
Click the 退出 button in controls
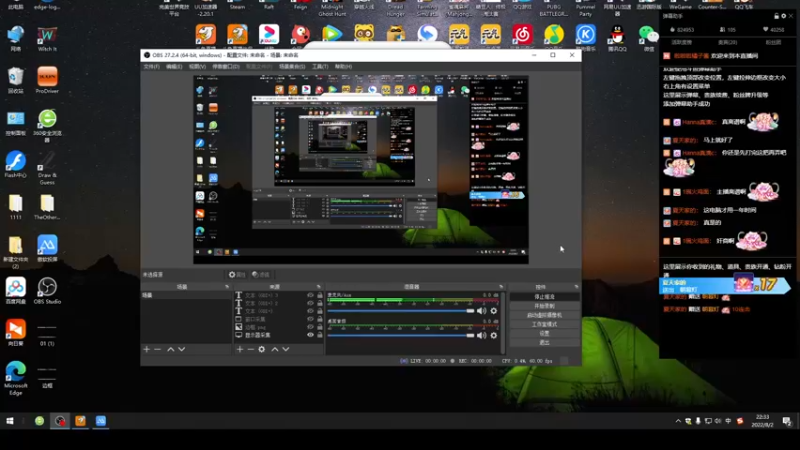[544, 342]
